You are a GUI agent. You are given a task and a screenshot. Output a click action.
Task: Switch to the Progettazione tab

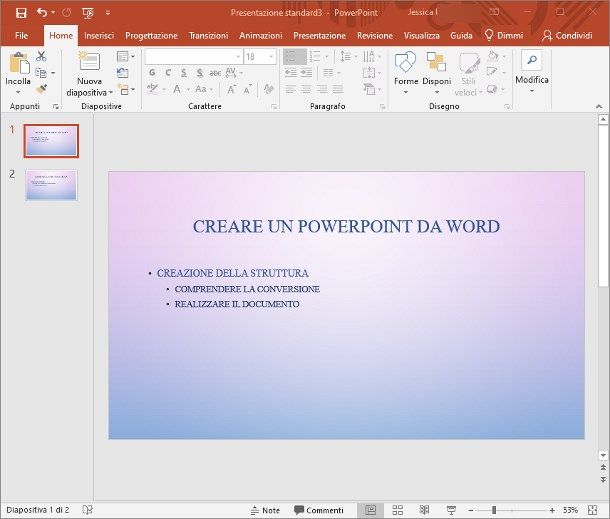151,36
